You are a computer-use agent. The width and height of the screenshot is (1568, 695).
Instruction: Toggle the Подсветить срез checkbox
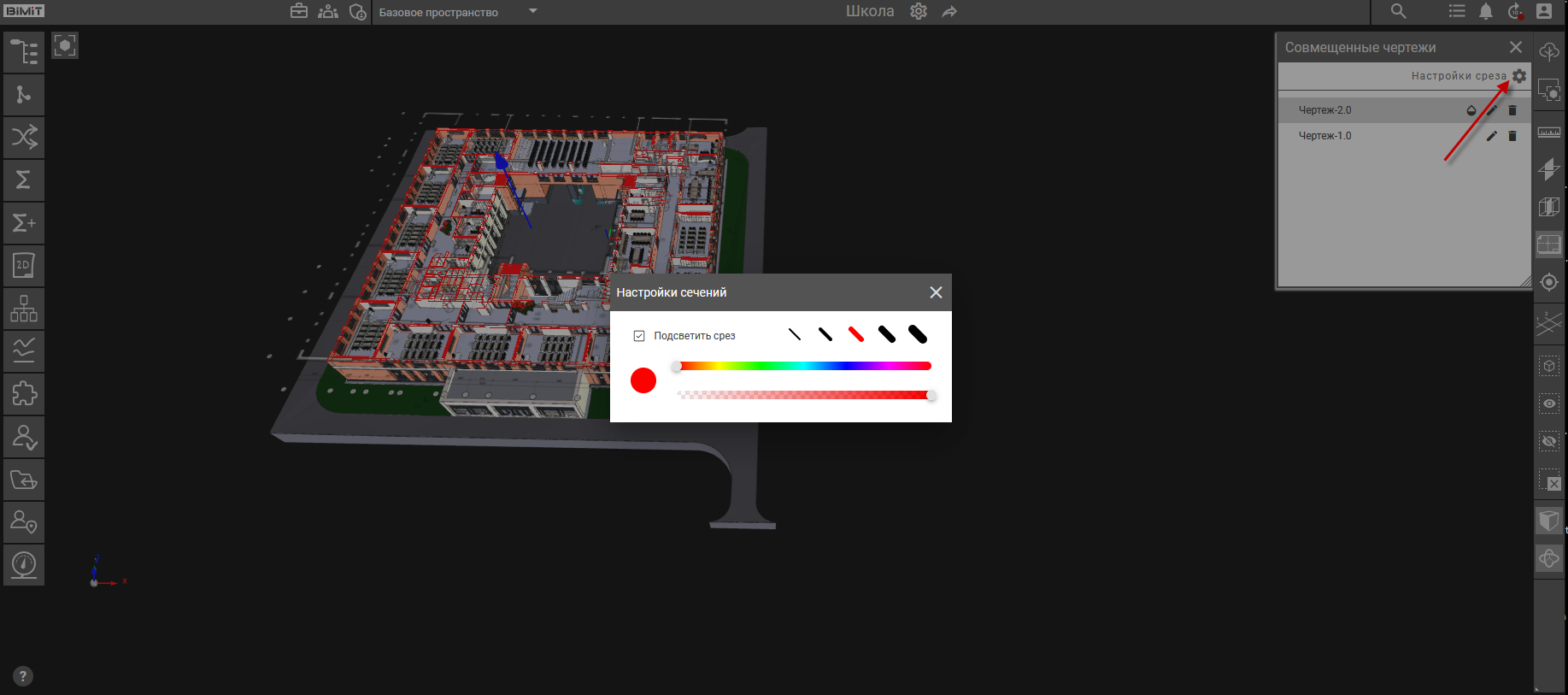639,336
